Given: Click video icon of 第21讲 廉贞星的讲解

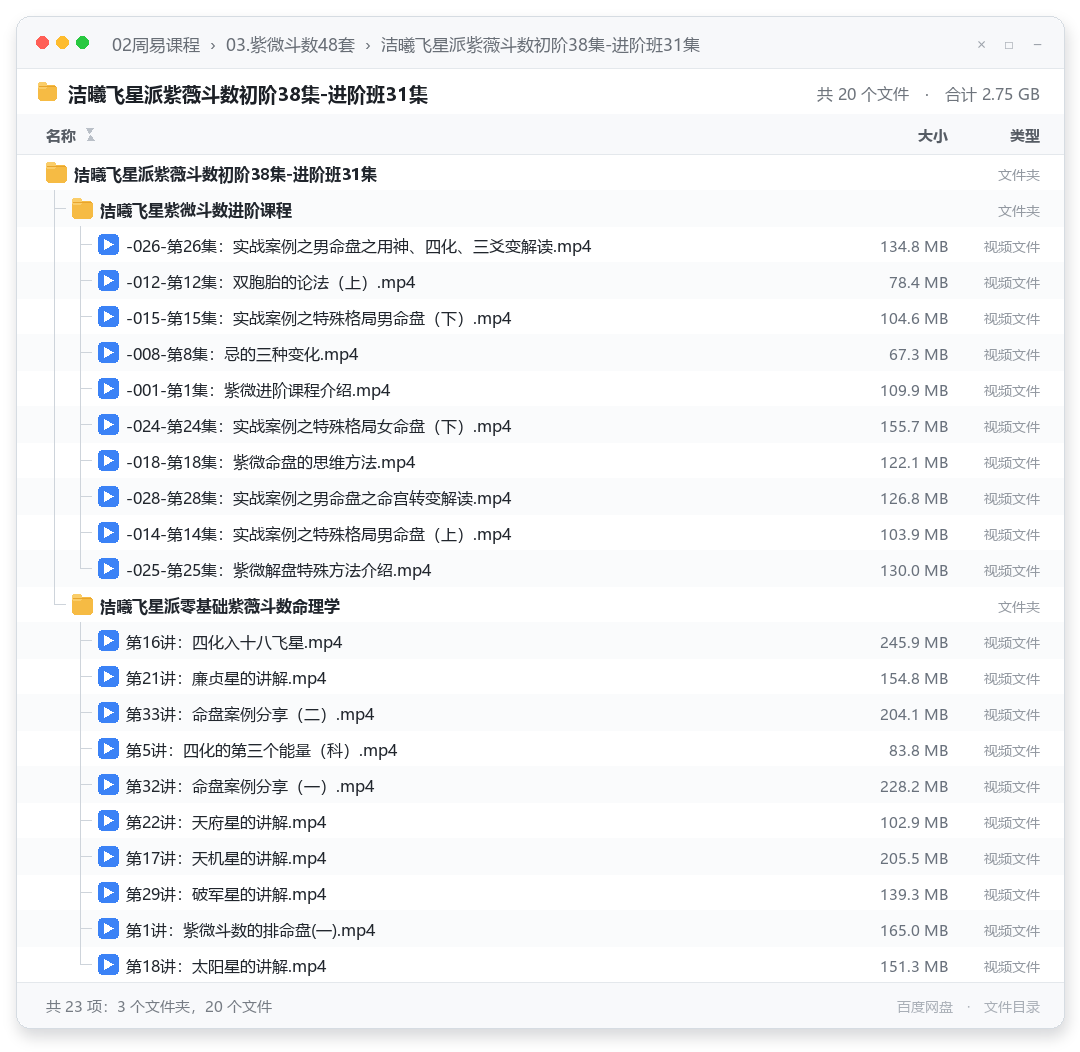Looking at the screenshot, I should 108,677.
